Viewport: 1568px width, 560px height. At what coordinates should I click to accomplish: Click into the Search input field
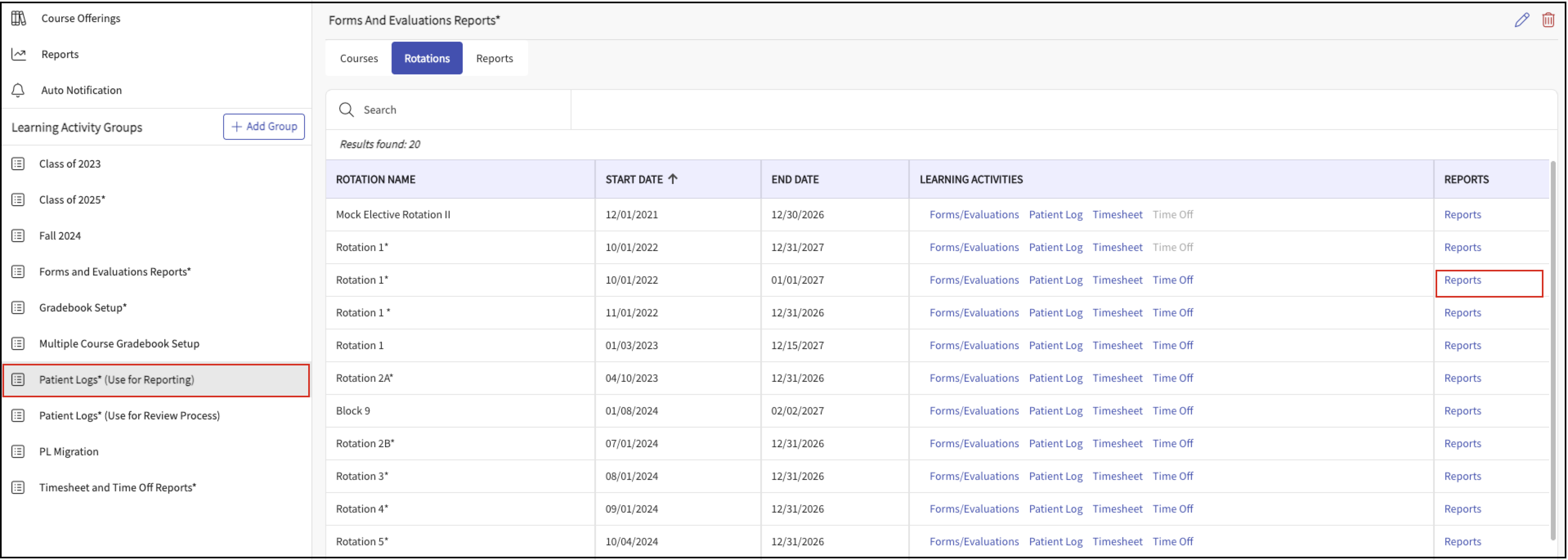[x=463, y=110]
